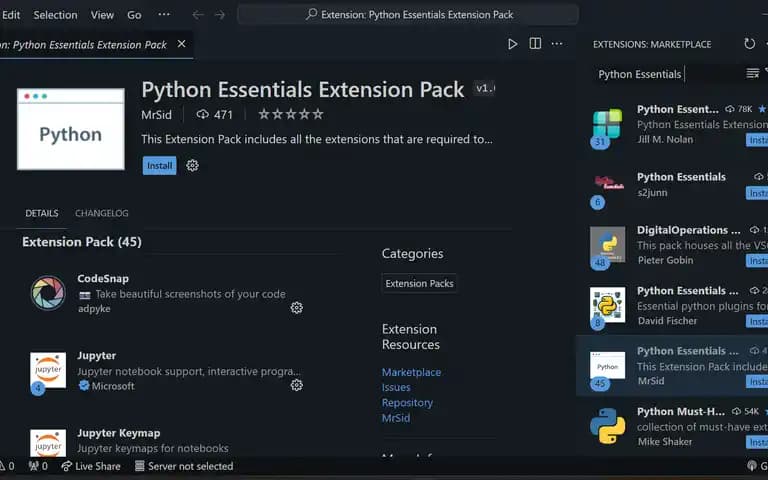Install the Python Essentials Extension Pack

click(160, 166)
